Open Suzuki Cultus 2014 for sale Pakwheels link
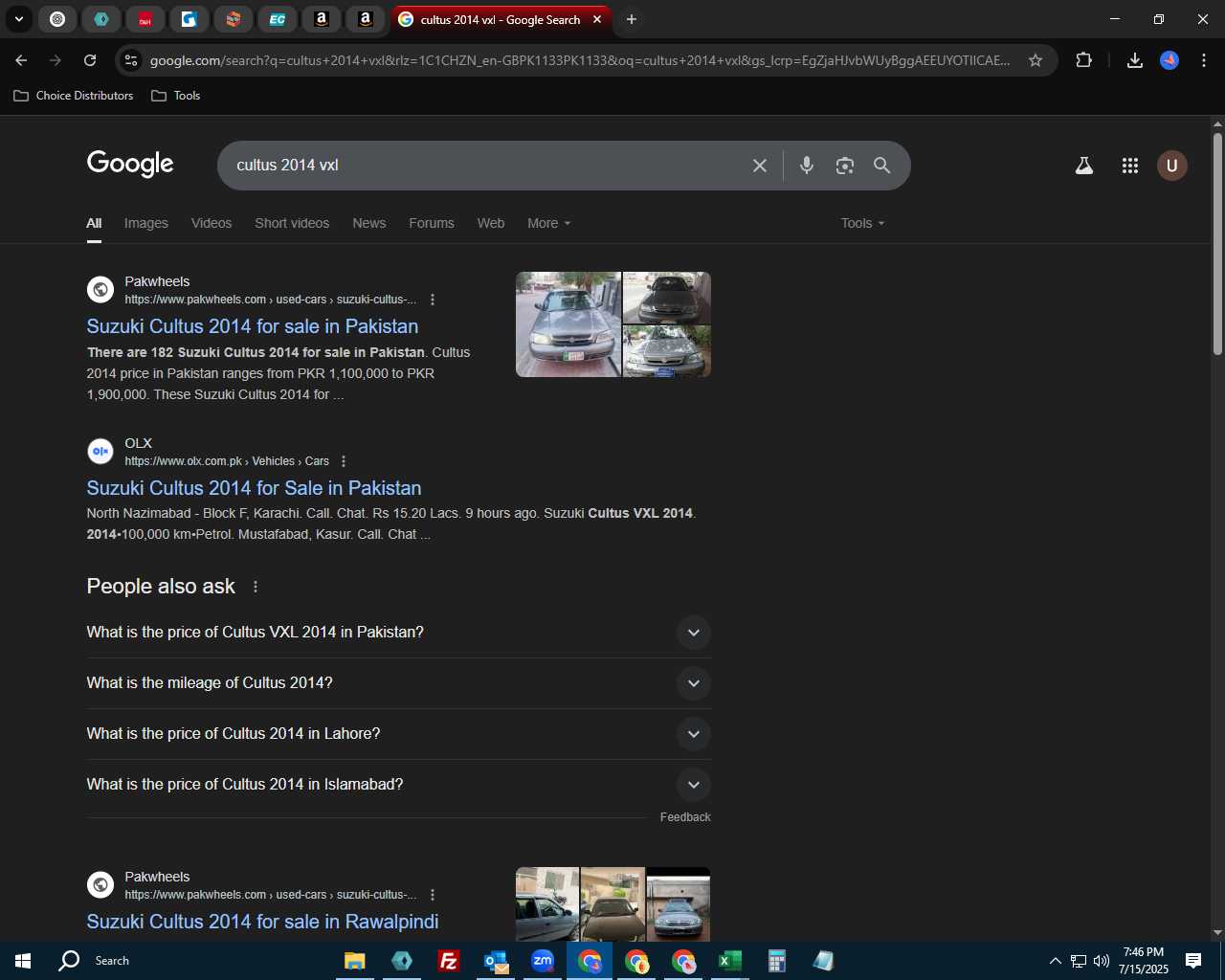1225x980 pixels. pos(253,326)
